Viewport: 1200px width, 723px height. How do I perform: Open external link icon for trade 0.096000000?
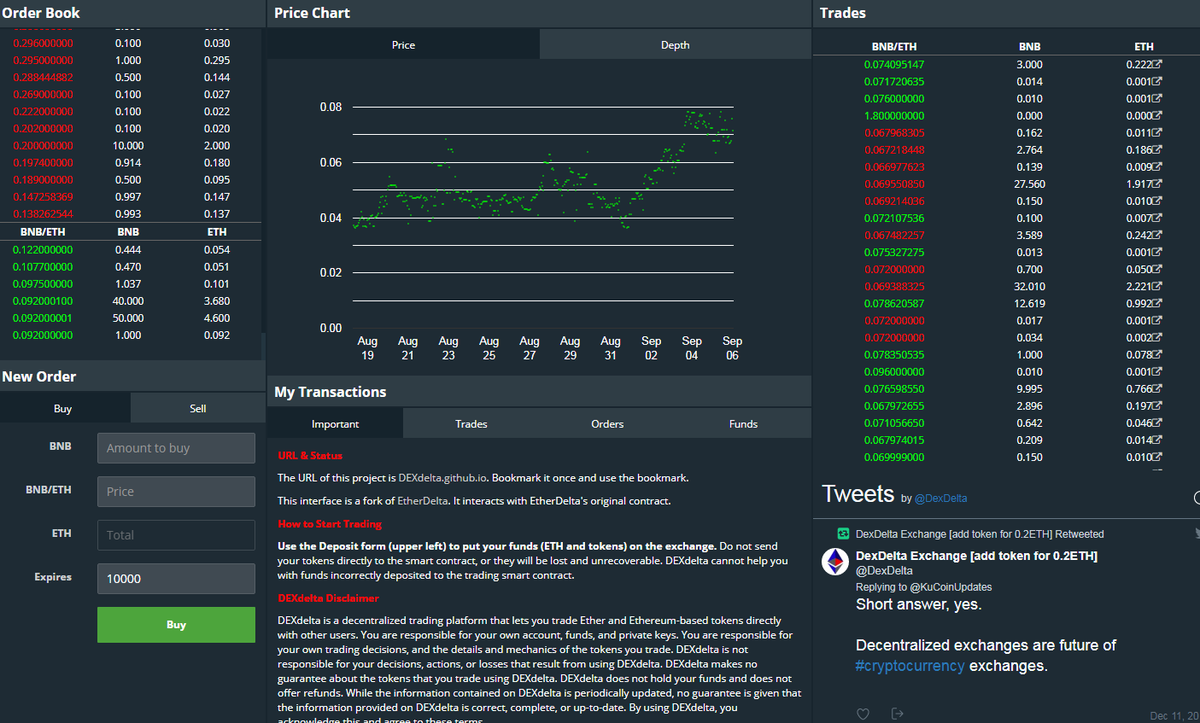pyautogui.click(x=1158, y=371)
